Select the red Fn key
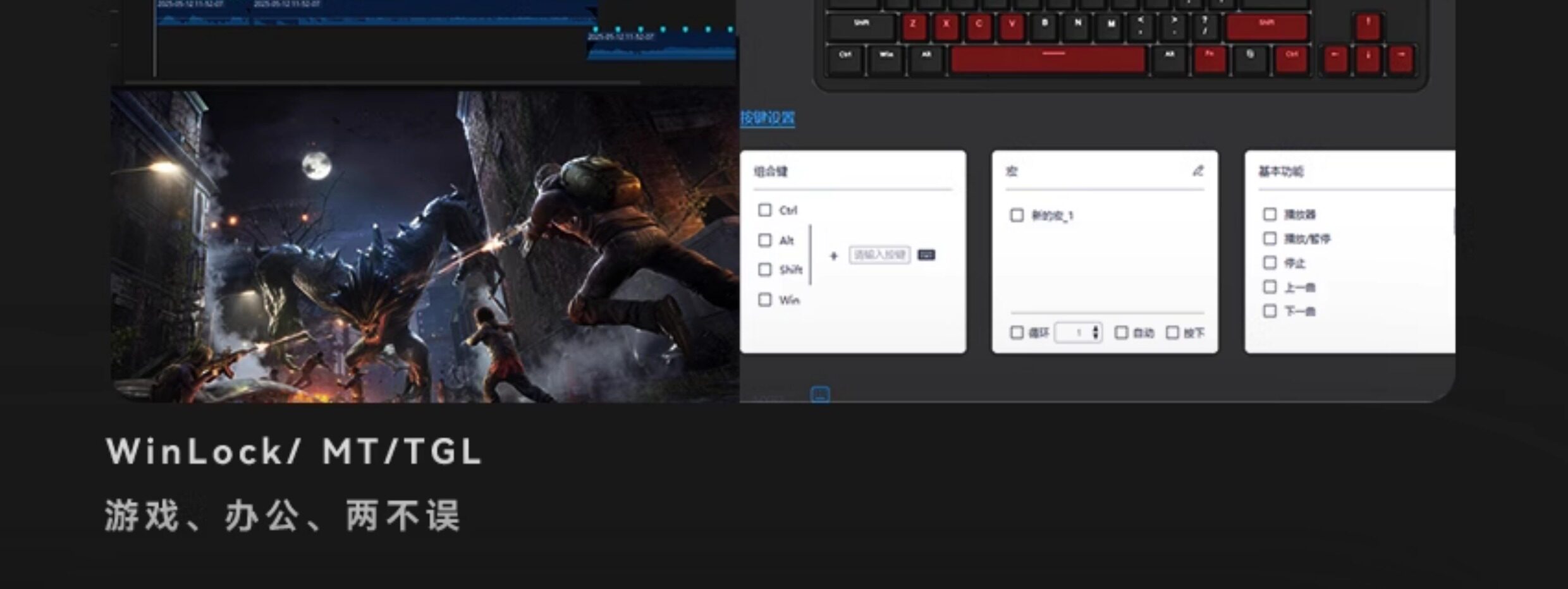 click(1210, 60)
